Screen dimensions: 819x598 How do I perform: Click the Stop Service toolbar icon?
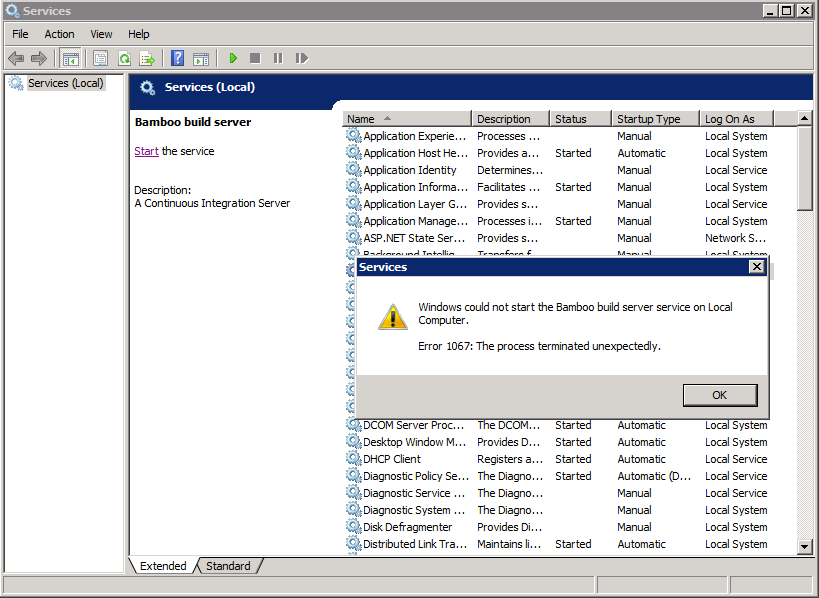click(x=255, y=58)
